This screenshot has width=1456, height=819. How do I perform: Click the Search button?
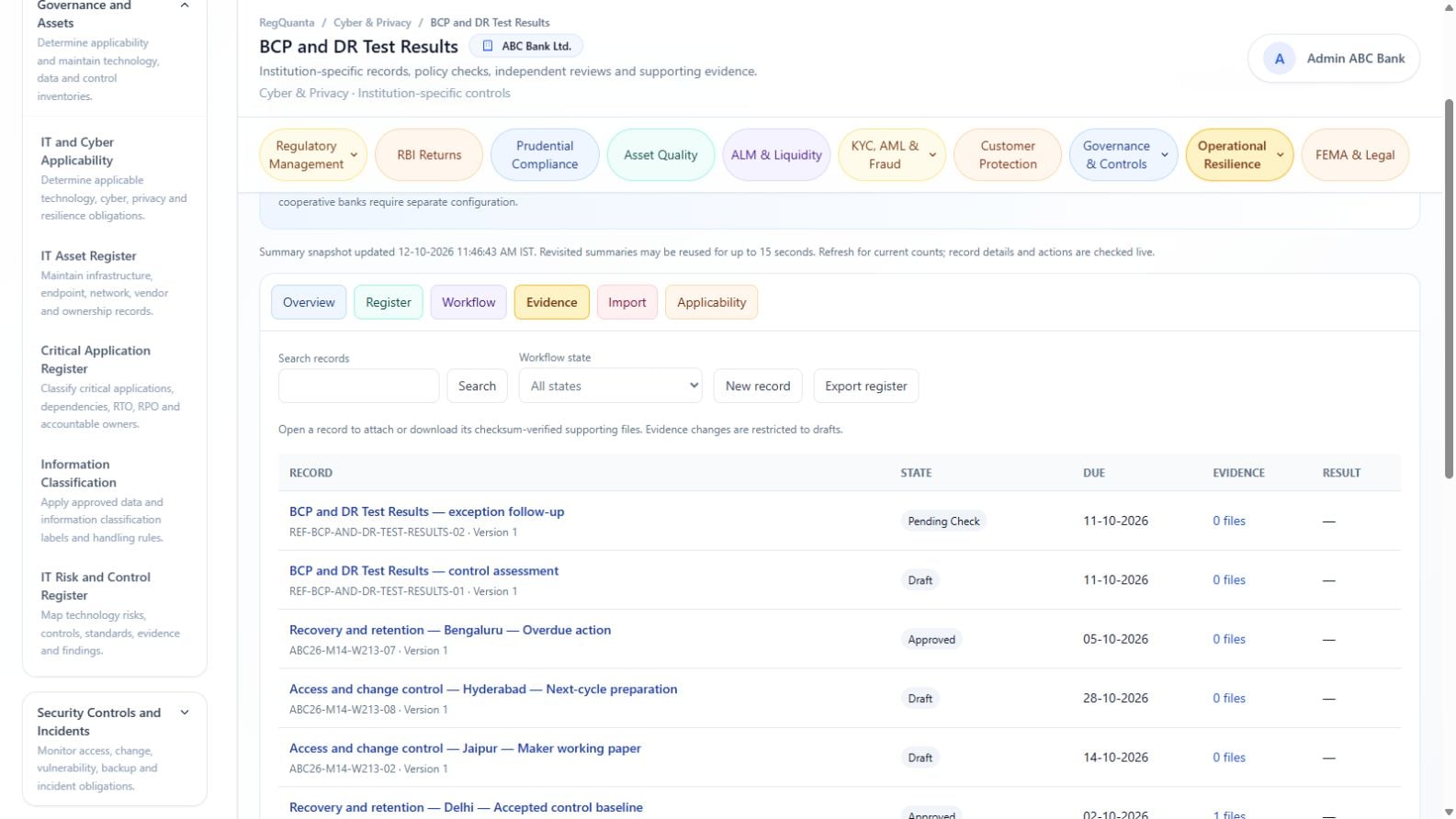tap(478, 387)
